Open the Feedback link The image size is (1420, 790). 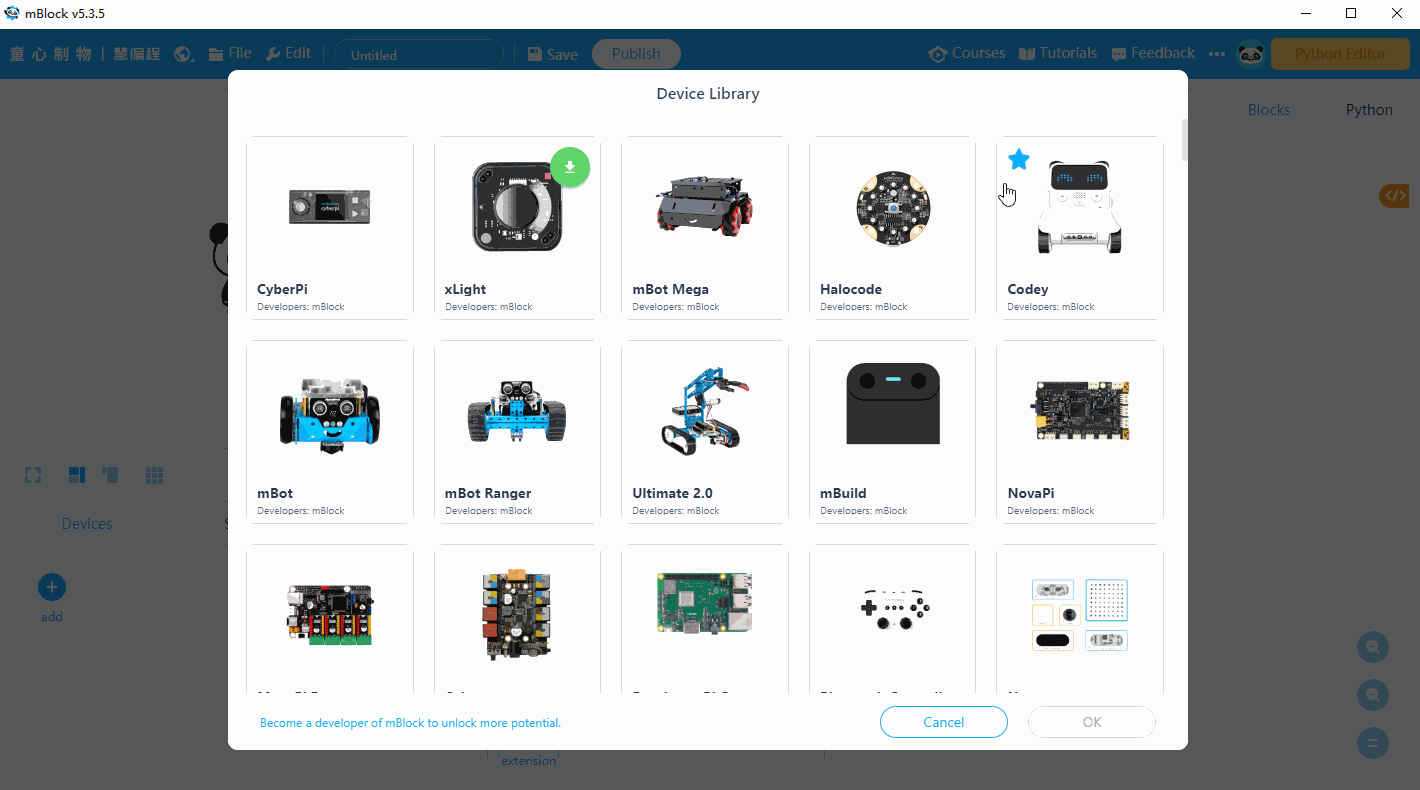point(1152,53)
